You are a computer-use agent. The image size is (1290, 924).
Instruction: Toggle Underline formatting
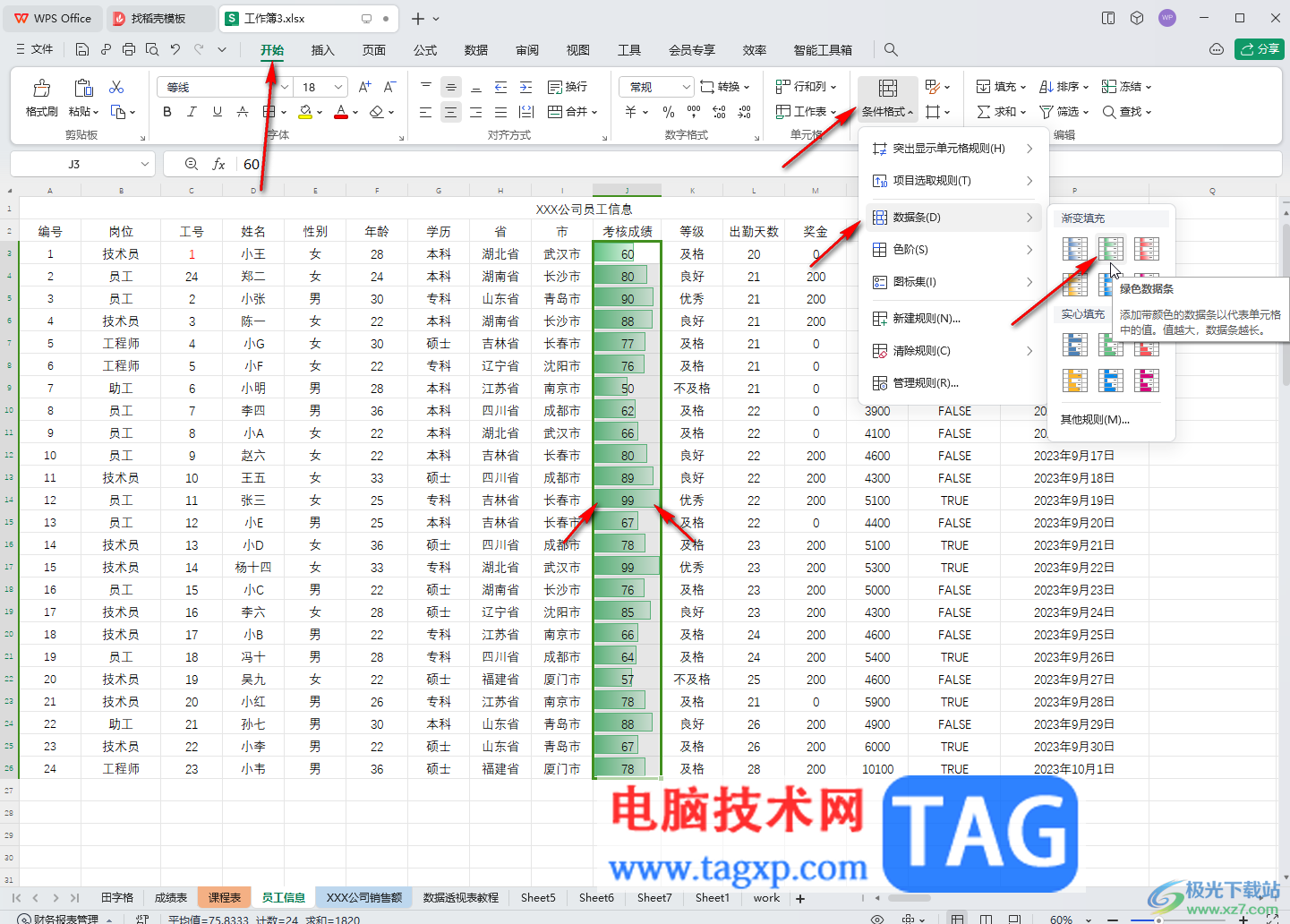[218, 112]
